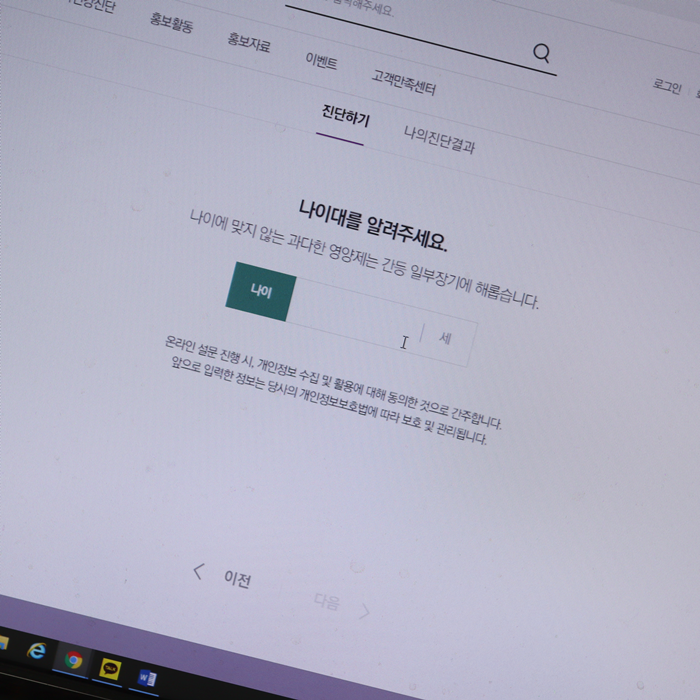Click the 다음 next button
The image size is (700, 700).
click(342, 605)
